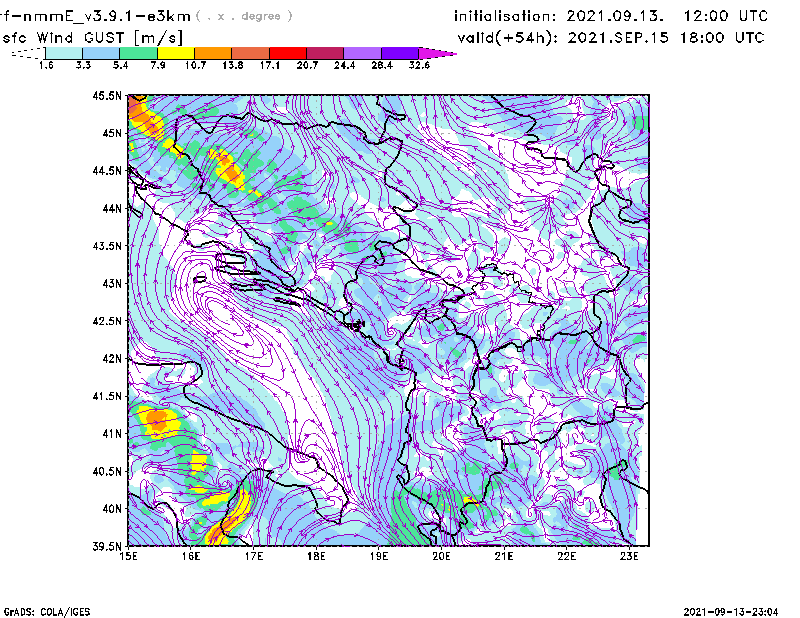Click the 20E longitude label
Image resolution: width=800 pixels, height=618 pixels.
441,556
